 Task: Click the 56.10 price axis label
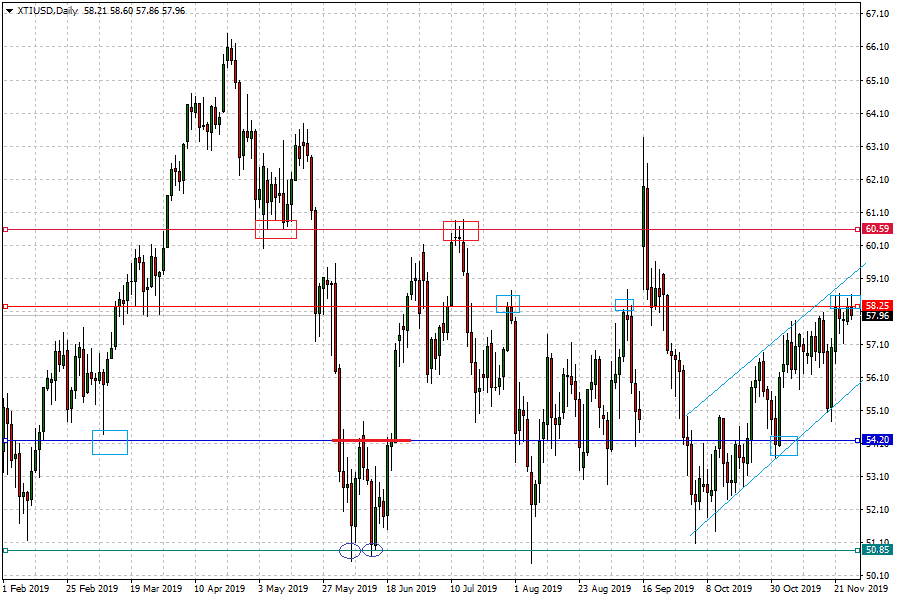tap(877, 378)
